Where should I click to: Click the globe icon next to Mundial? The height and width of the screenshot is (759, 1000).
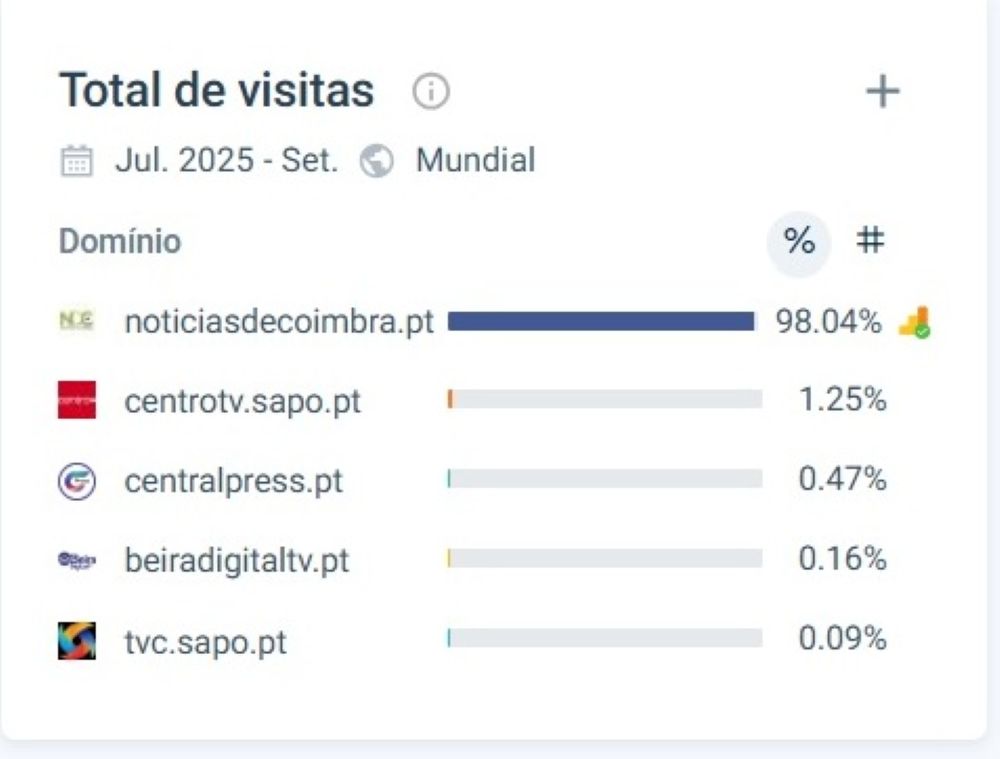(377, 161)
